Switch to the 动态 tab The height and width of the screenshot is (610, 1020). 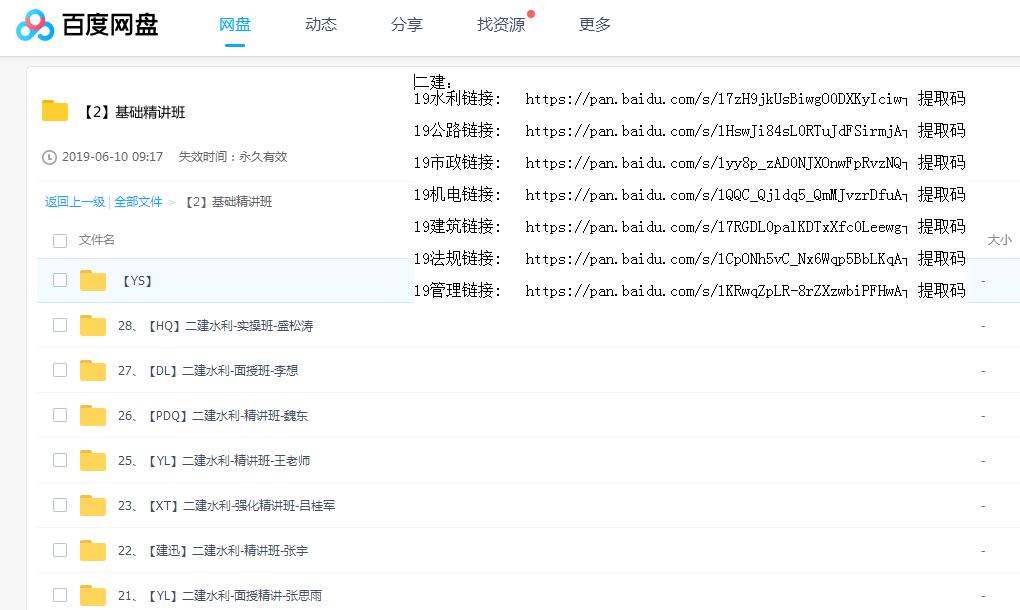coord(320,25)
